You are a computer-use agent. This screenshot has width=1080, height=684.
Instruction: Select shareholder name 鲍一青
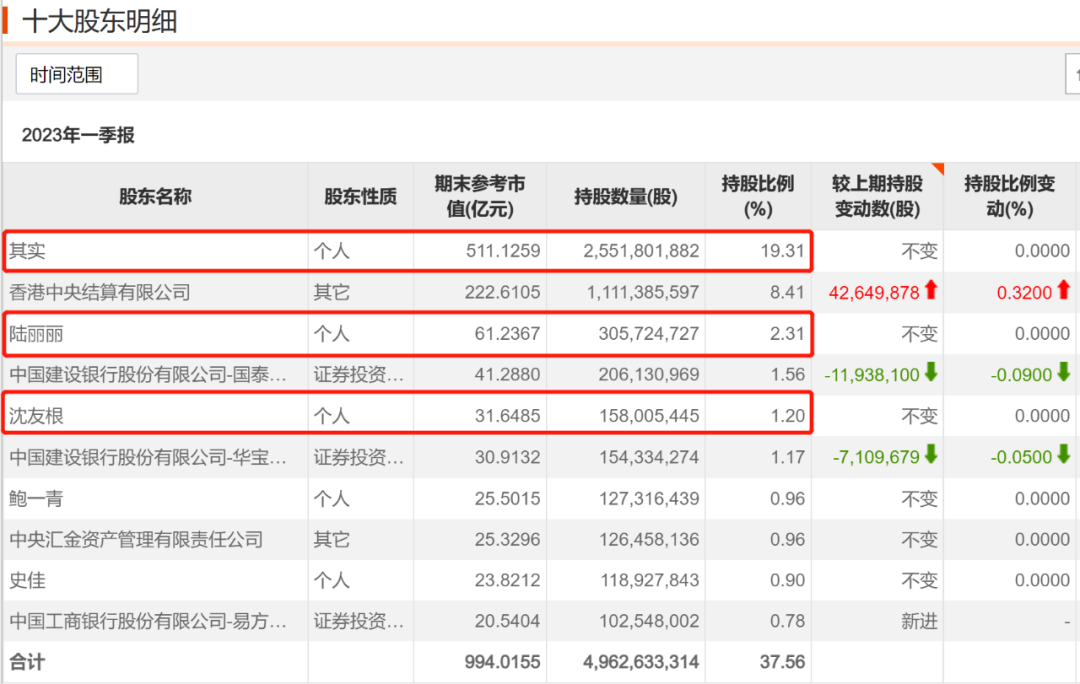37,498
